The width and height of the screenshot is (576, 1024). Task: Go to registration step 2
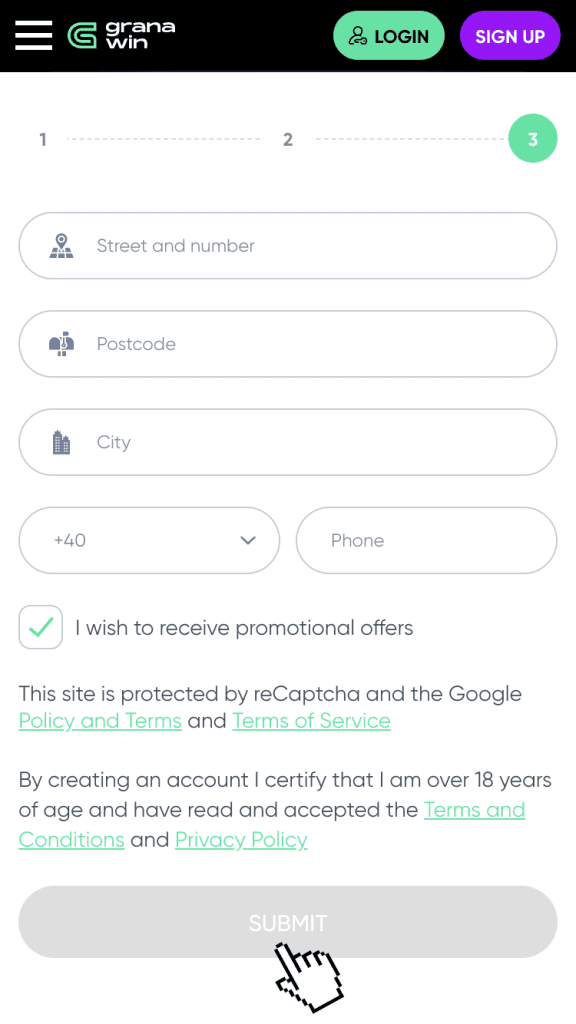click(288, 139)
